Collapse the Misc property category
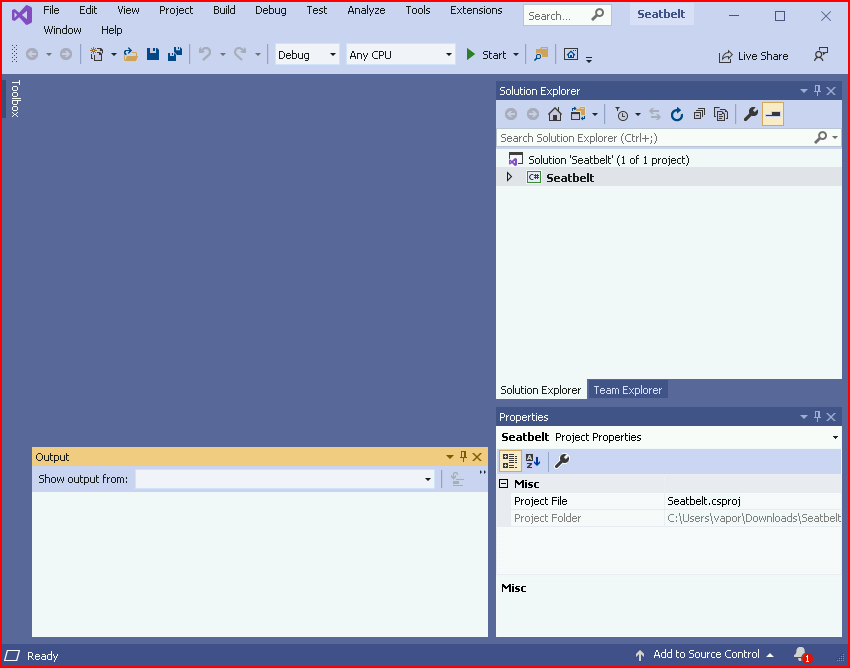The height and width of the screenshot is (668, 850). [504, 484]
